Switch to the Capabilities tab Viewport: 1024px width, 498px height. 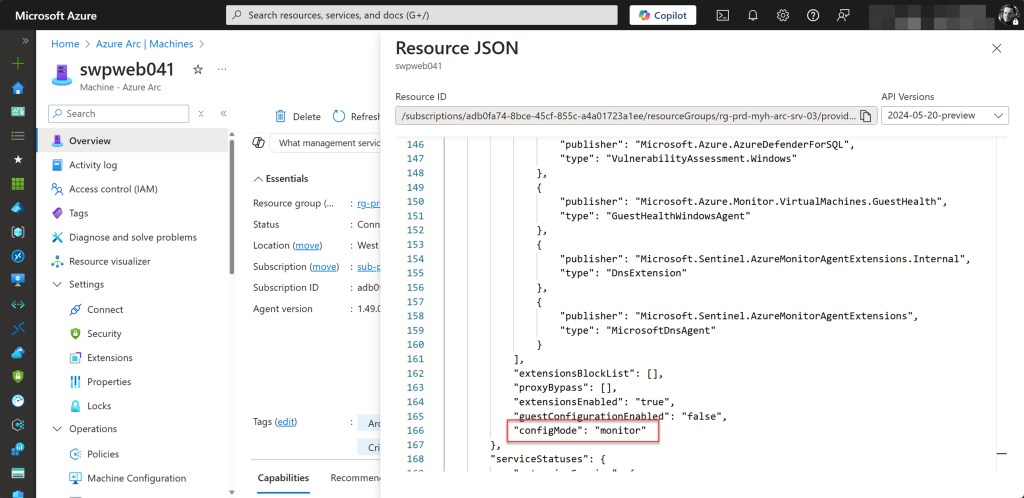(283, 478)
